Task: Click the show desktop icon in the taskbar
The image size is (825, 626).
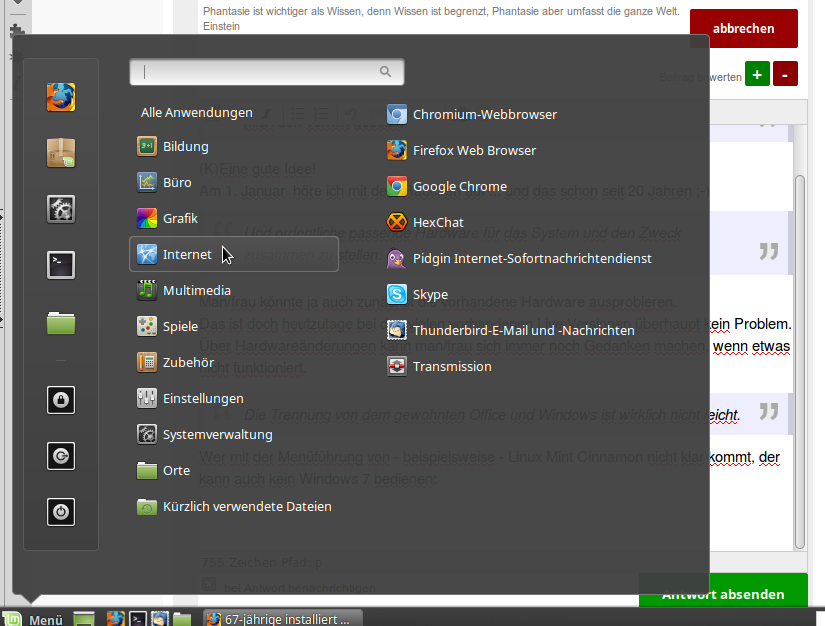Action: pyautogui.click(x=84, y=619)
